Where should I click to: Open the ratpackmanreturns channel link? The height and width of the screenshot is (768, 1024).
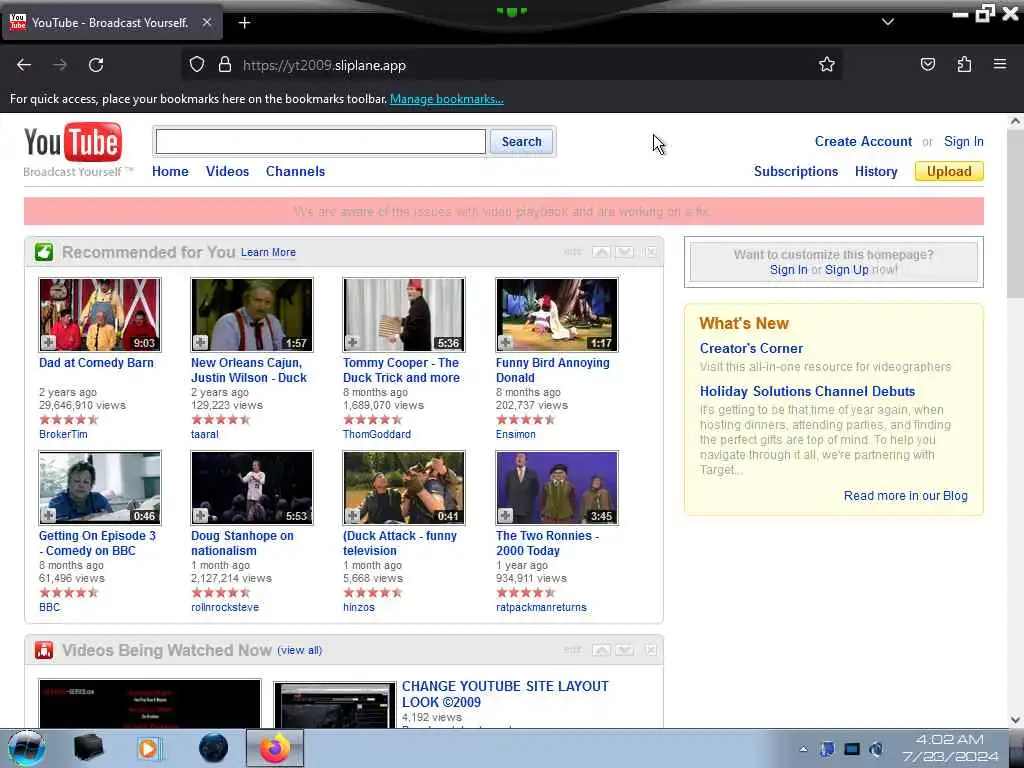coord(541,607)
